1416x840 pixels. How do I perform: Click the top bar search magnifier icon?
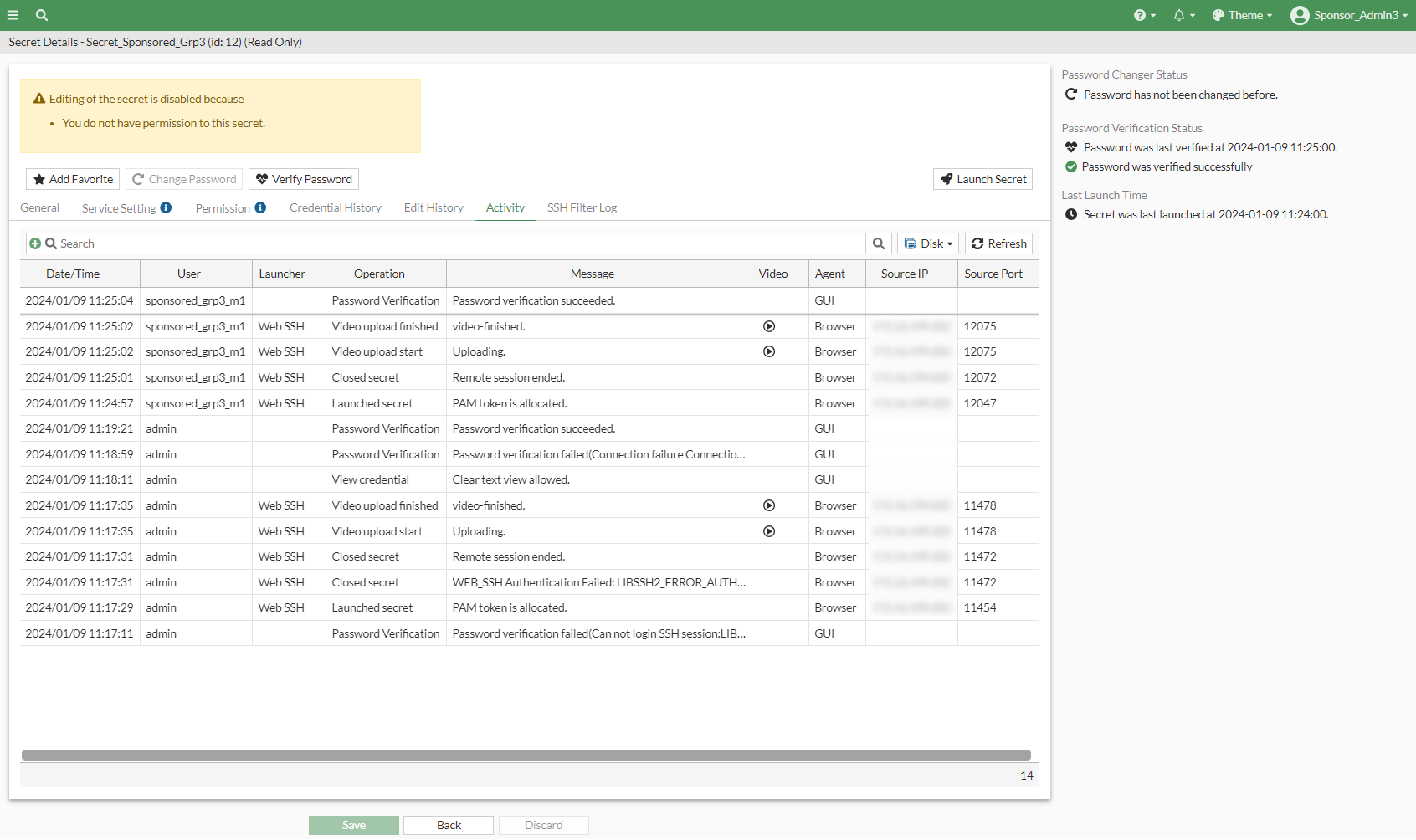tap(42, 15)
